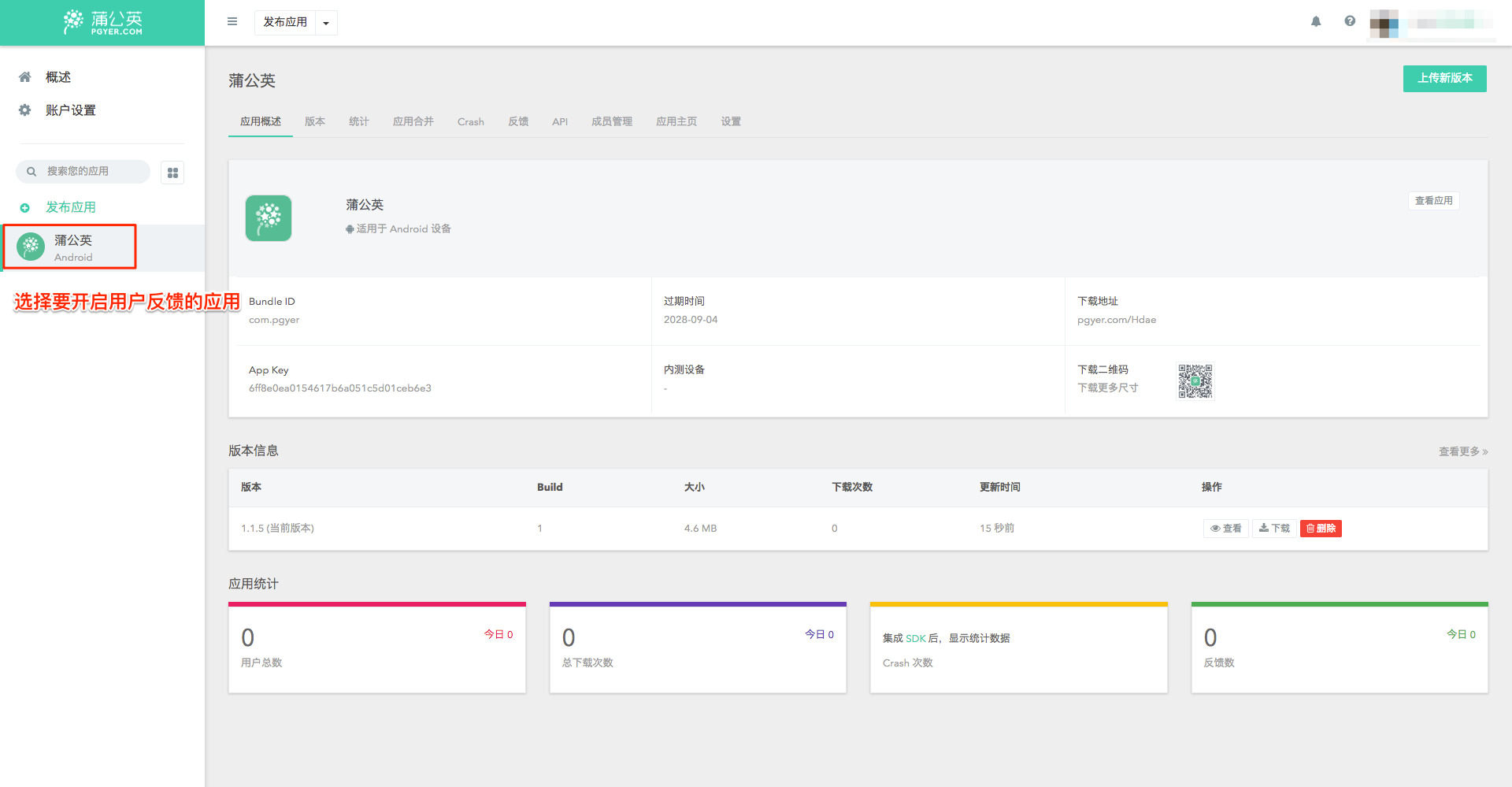This screenshot has height=787, width=1512.
Task: Open the 应用主页 tab
Action: click(676, 121)
